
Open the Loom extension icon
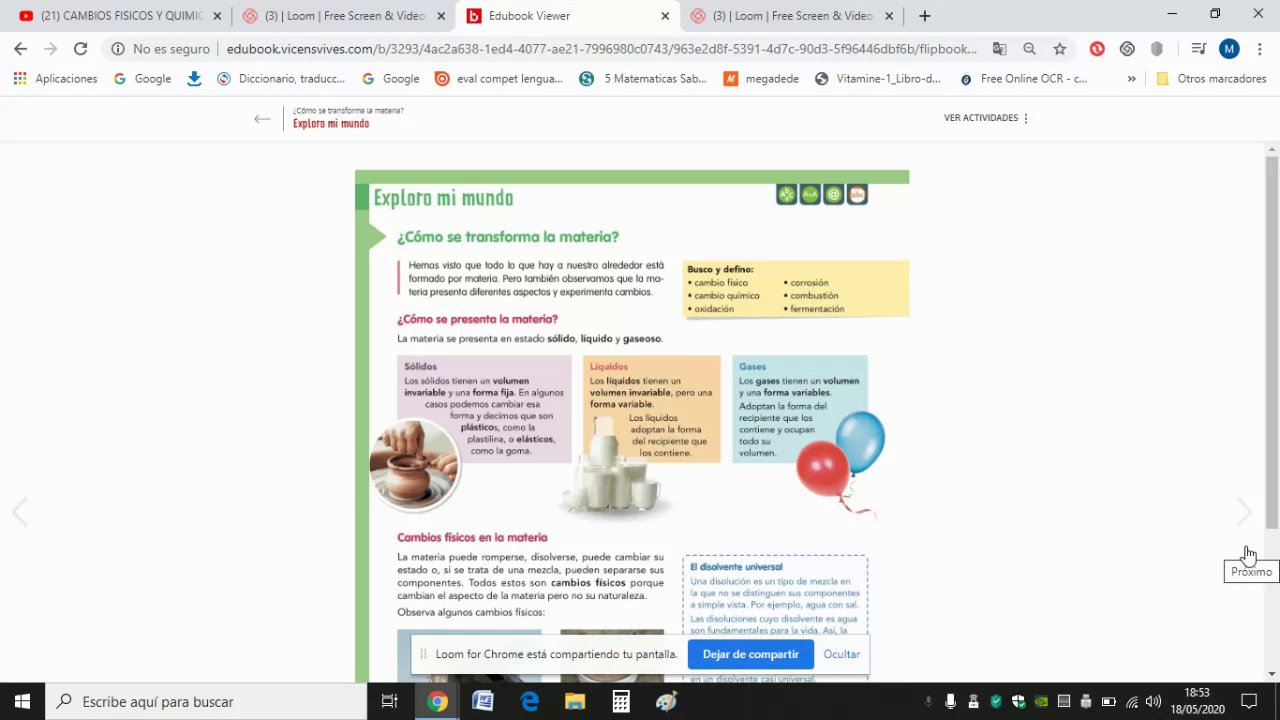[x=1127, y=48]
